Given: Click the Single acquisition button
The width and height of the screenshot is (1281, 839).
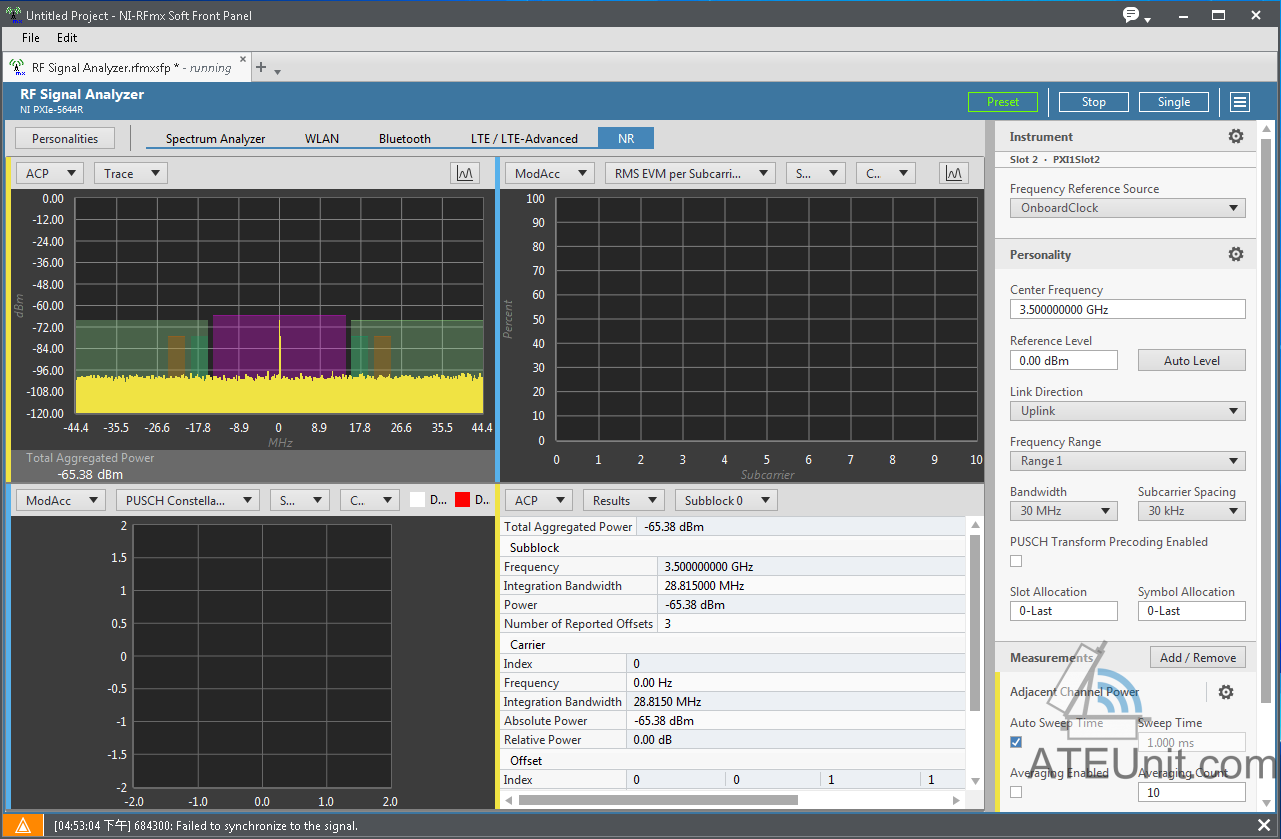Looking at the screenshot, I should point(1174,102).
